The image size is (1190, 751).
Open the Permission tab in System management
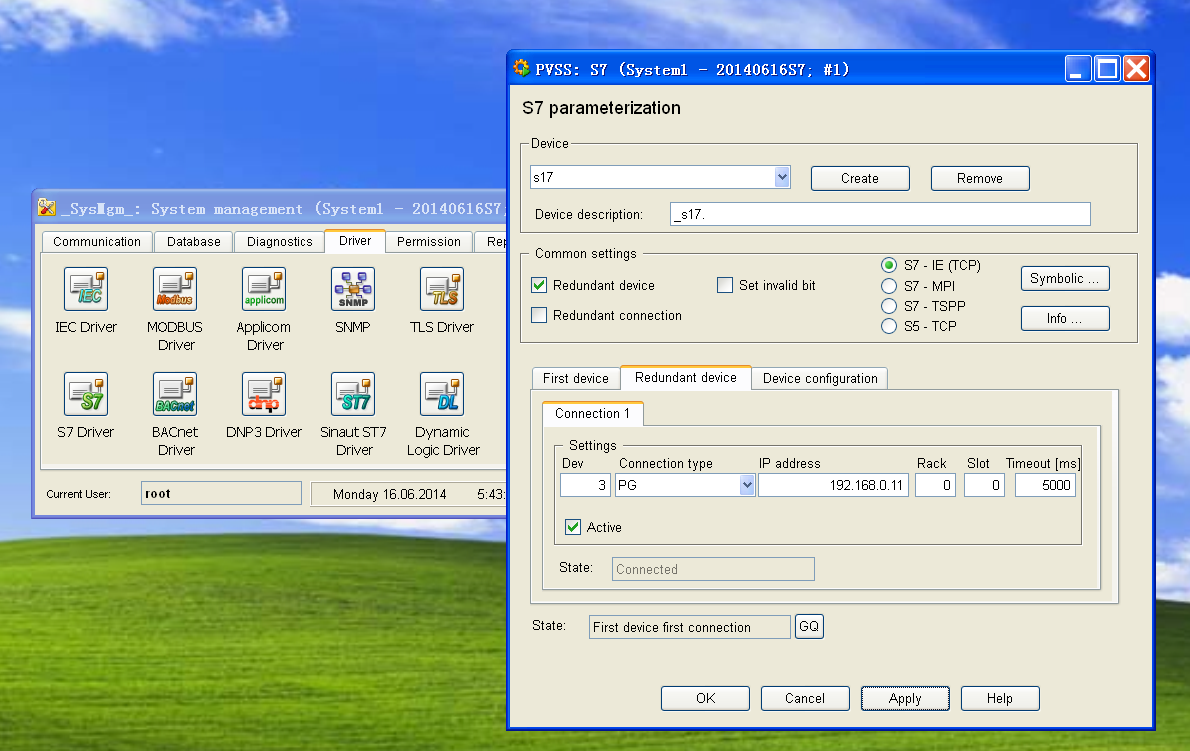pyautogui.click(x=429, y=241)
